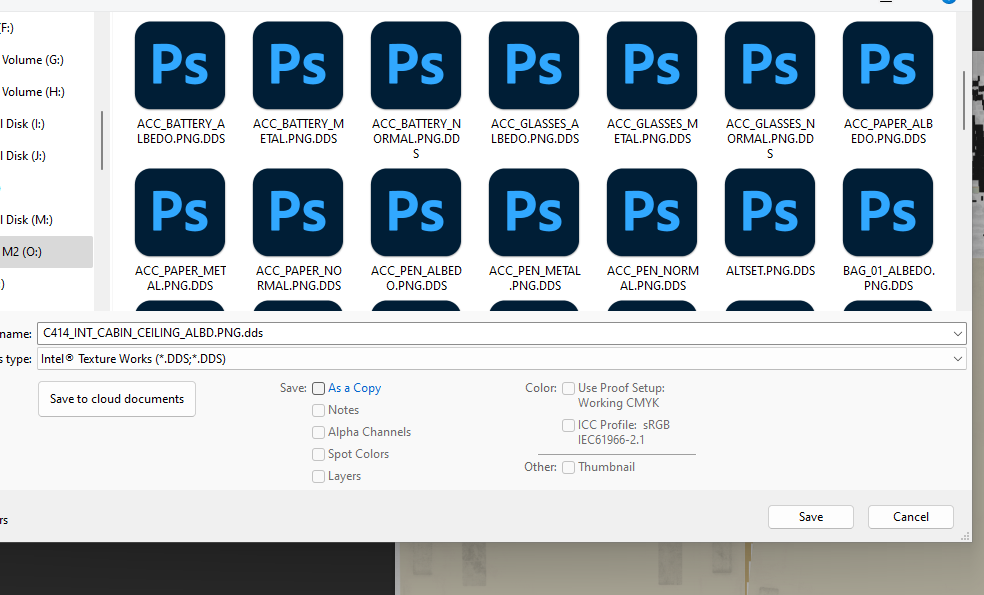The width and height of the screenshot is (984, 595).
Task: Click the sidebar navigation scrollbar
Action: (x=102, y=141)
